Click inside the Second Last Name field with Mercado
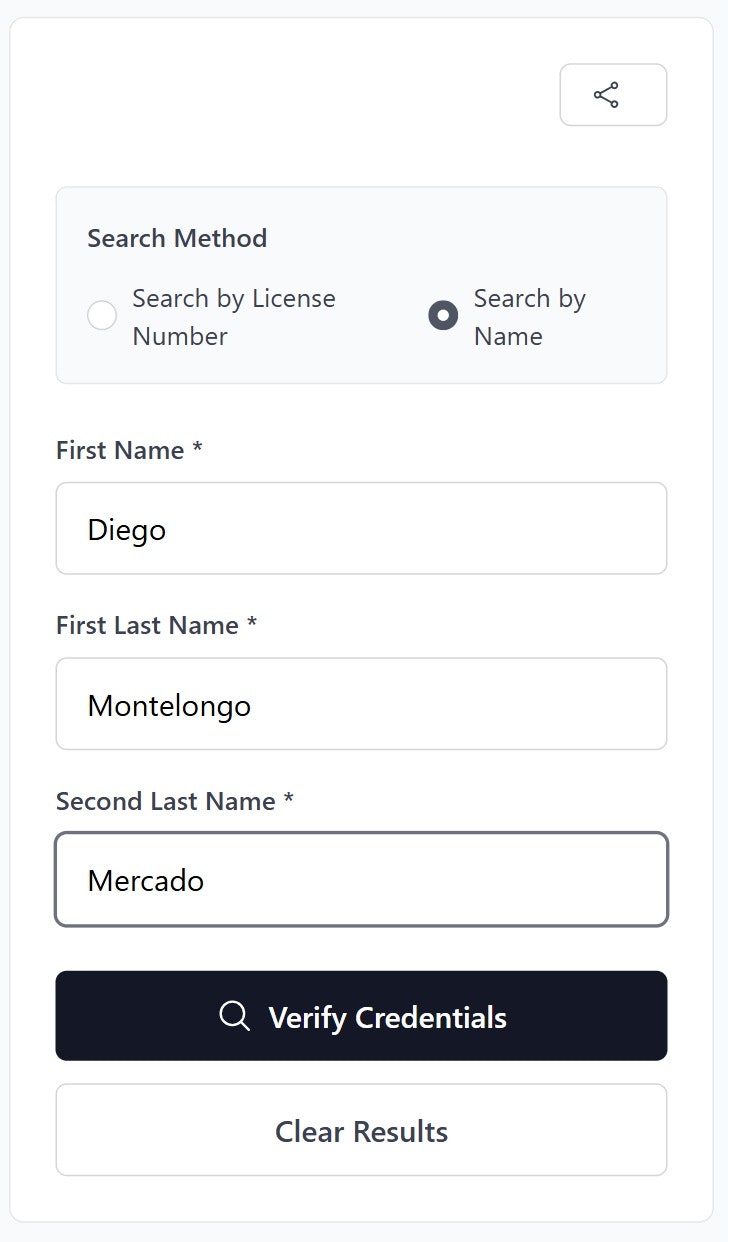The width and height of the screenshot is (737, 1242). pyautogui.click(x=362, y=879)
